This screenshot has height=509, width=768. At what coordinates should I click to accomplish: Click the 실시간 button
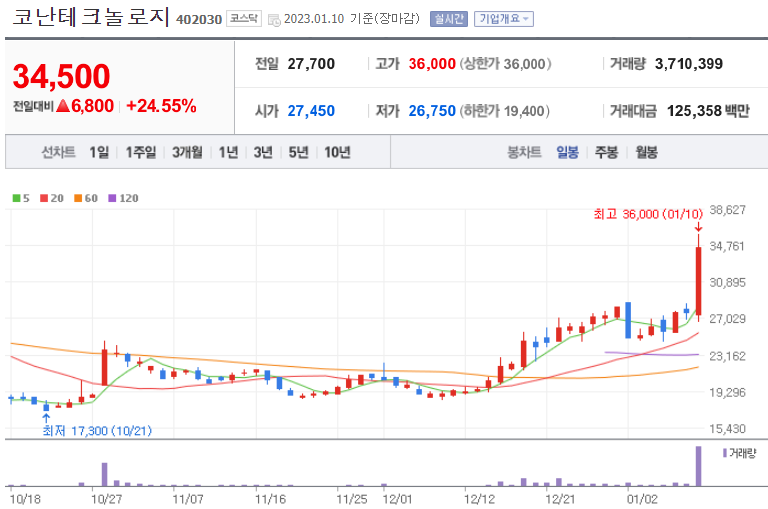(x=449, y=19)
